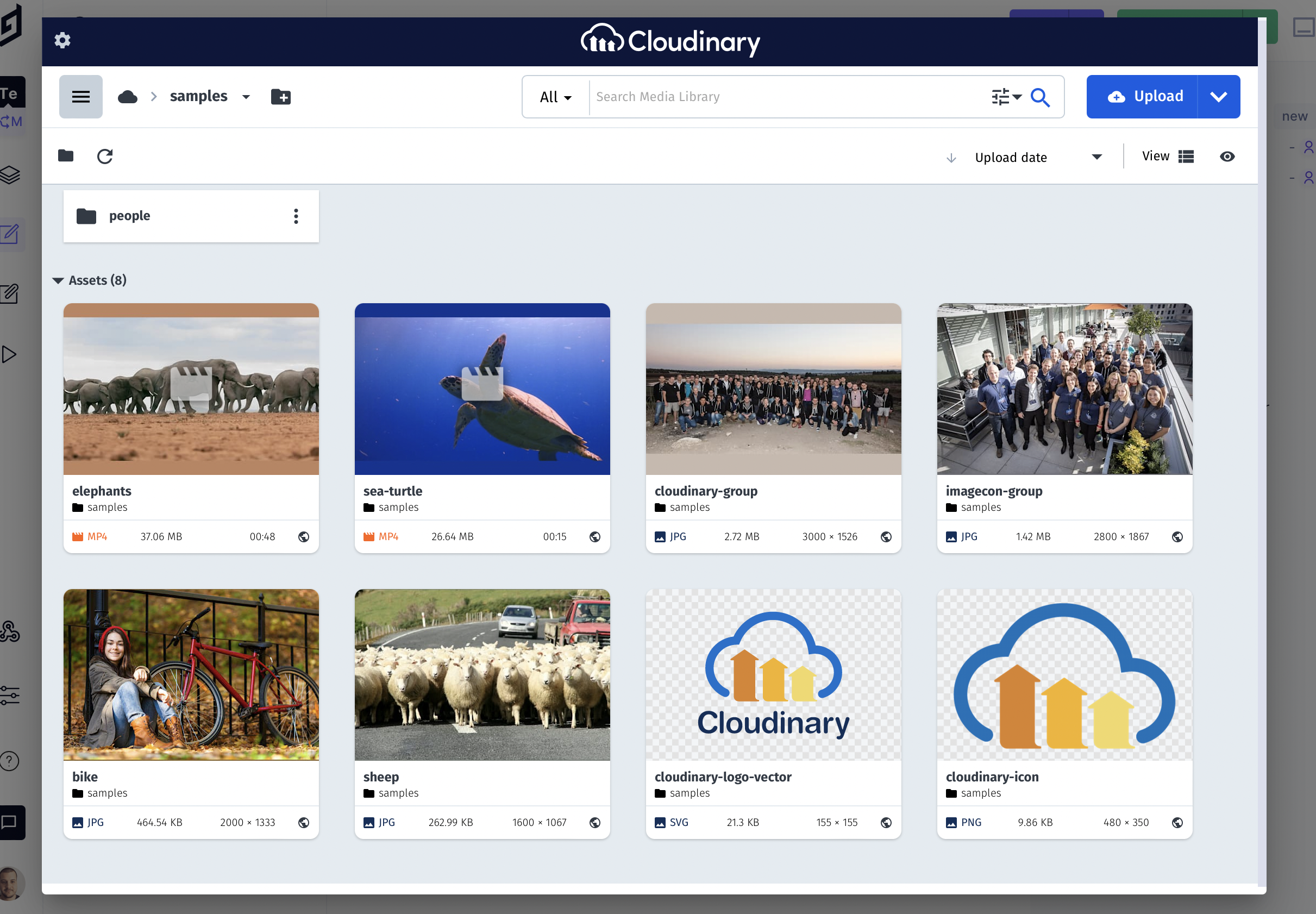Open sliders settings icon in background sidebar
1316x914 pixels.
[10, 695]
